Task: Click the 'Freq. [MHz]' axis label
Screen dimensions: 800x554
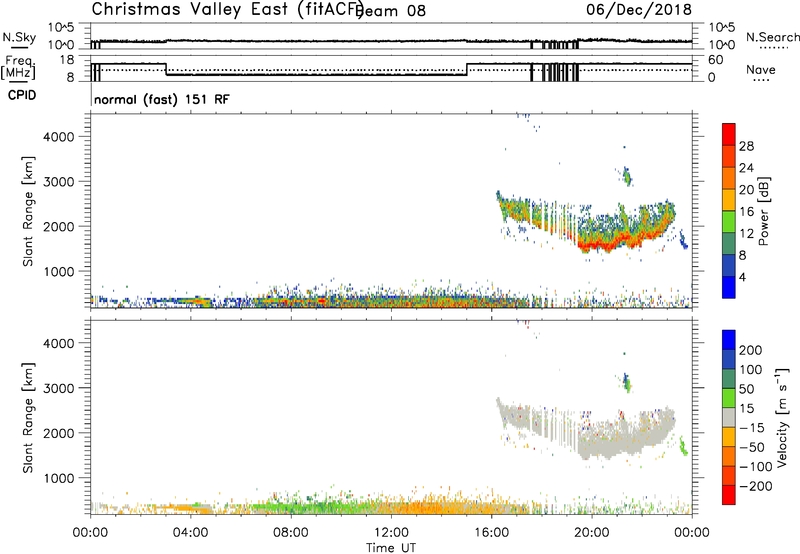Action: (x=19, y=67)
